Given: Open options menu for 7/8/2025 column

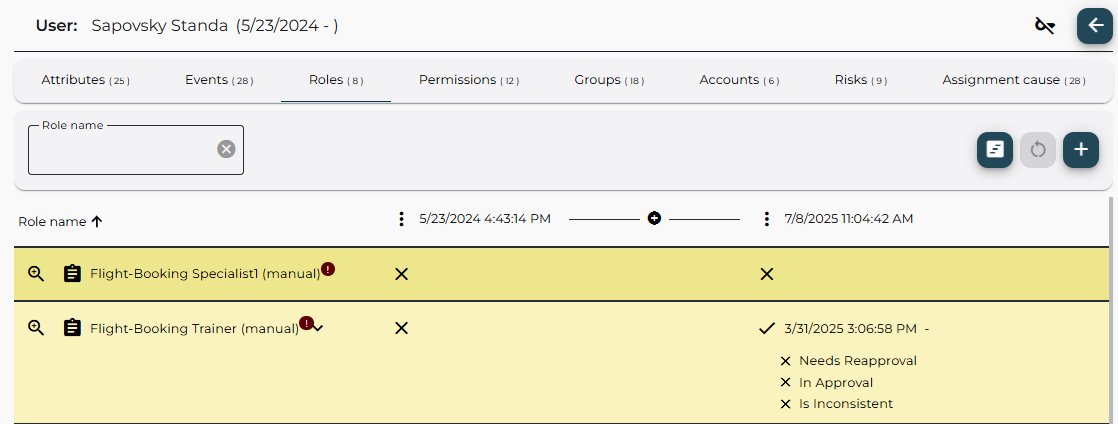Looking at the screenshot, I should (766, 219).
